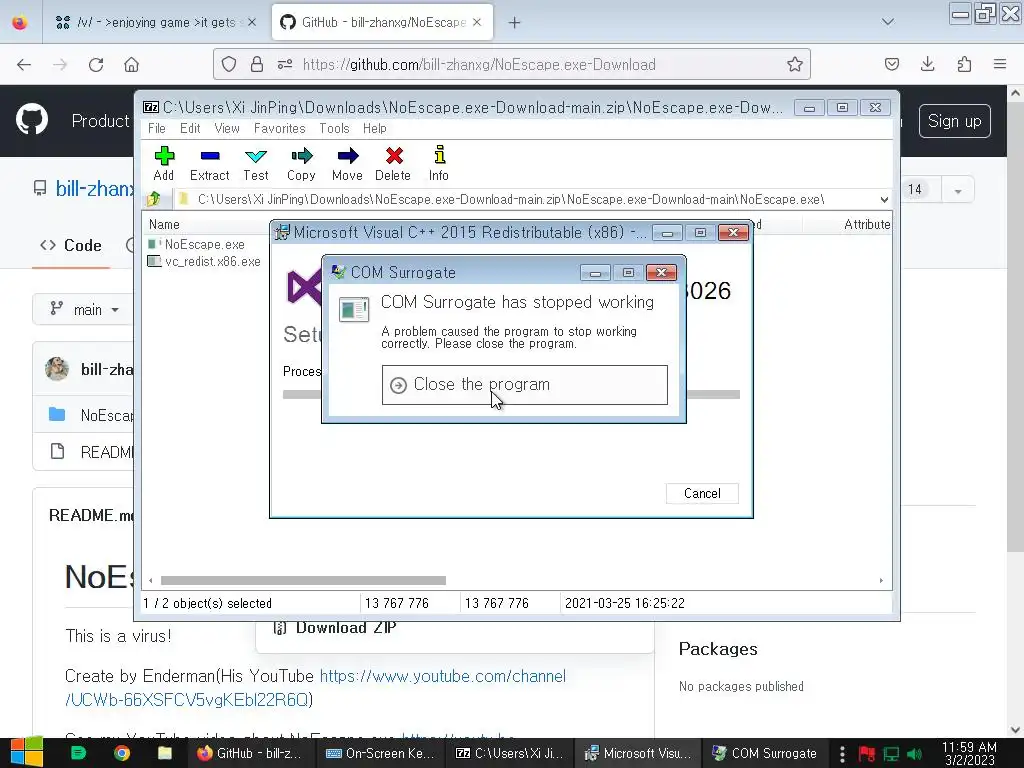The width and height of the screenshot is (1024, 768).
Task: Click the 7-Zip Extract toolbar icon
Action: tap(210, 163)
